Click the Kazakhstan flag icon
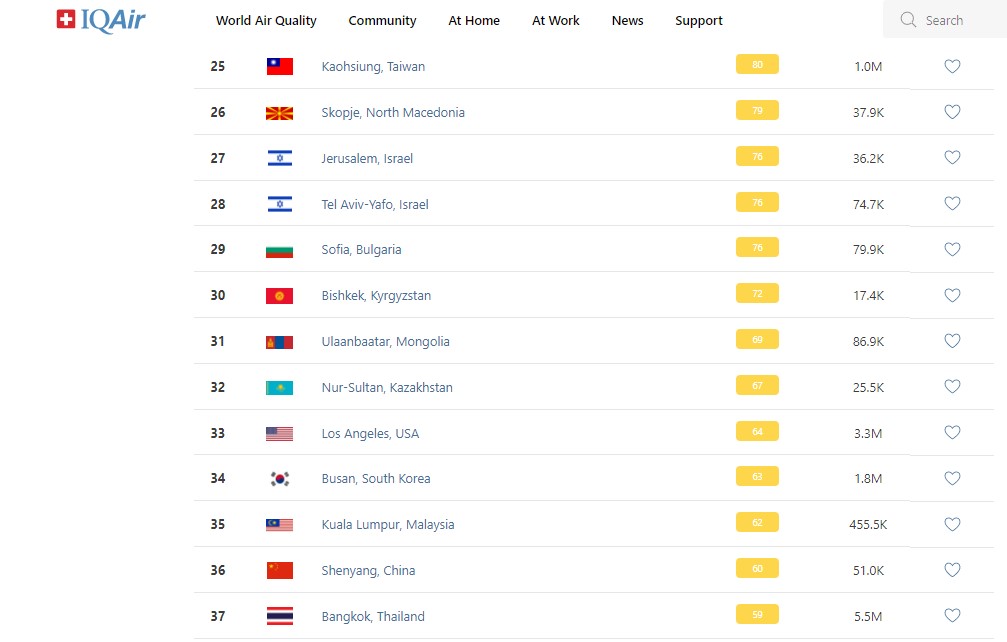 tap(279, 388)
